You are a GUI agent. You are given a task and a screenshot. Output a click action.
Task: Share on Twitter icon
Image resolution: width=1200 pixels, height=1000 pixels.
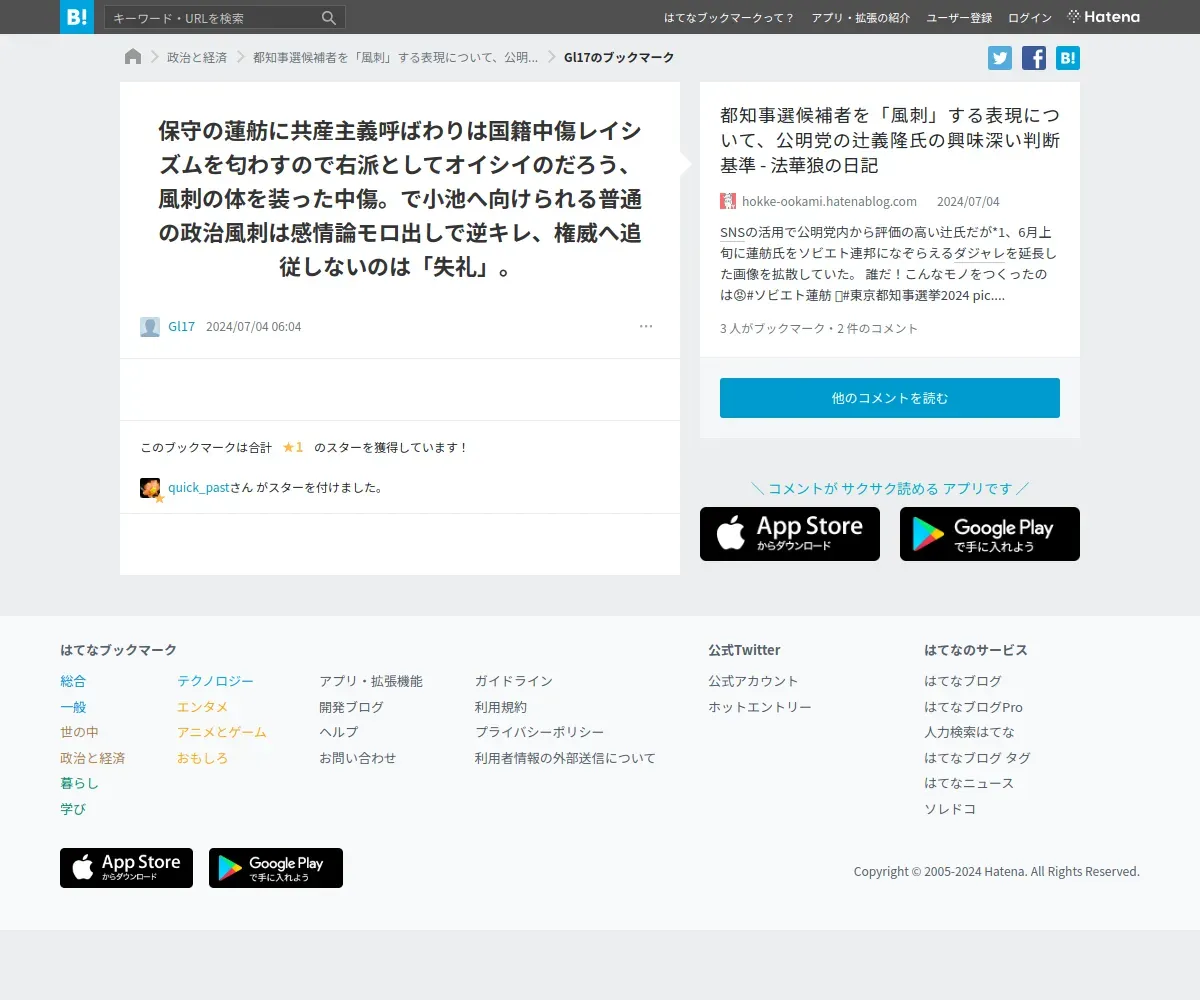click(x=1000, y=58)
